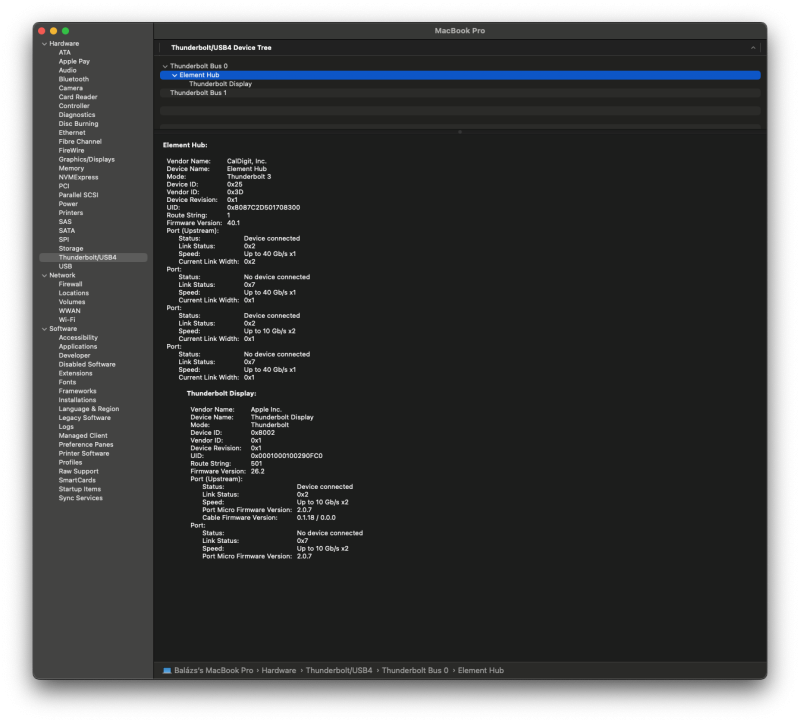Open Power information
Image resolution: width=800 pixels, height=723 pixels.
tap(68, 204)
